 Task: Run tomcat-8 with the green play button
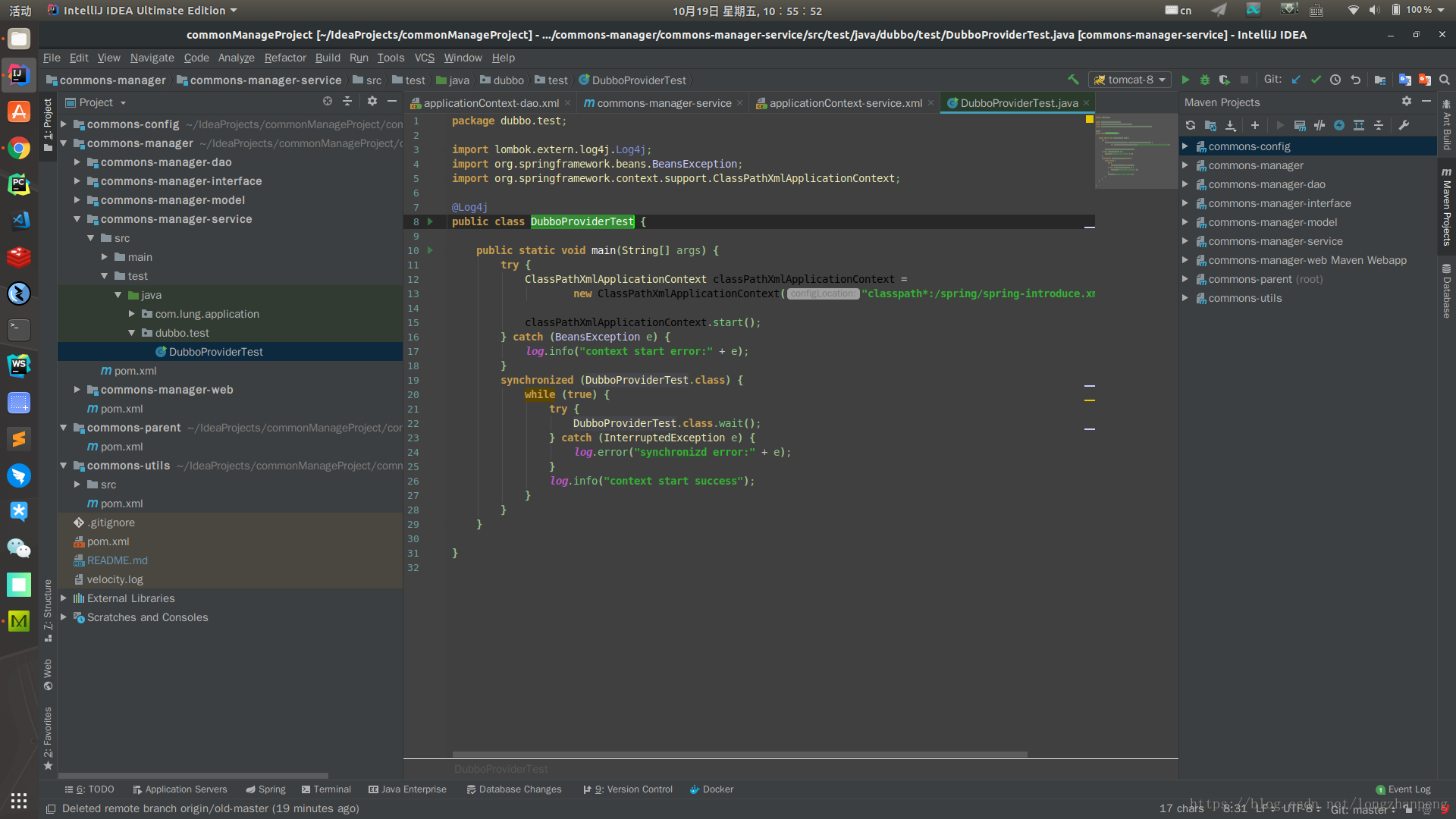tap(1185, 80)
